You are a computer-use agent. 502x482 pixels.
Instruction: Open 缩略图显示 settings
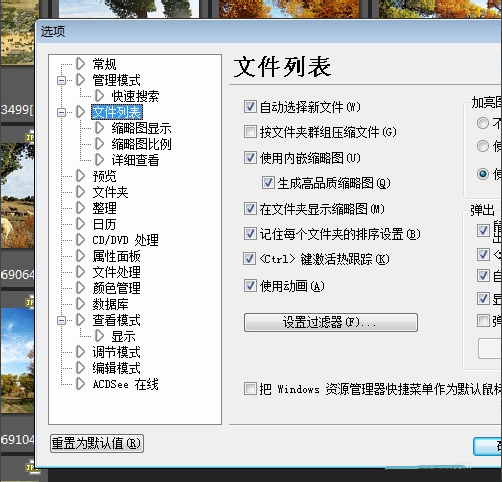[x=141, y=128]
